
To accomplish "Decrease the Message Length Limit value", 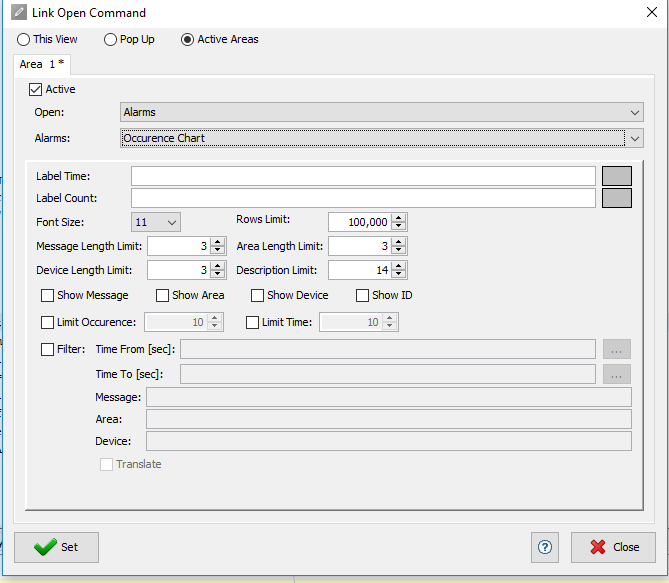I will click(218, 251).
